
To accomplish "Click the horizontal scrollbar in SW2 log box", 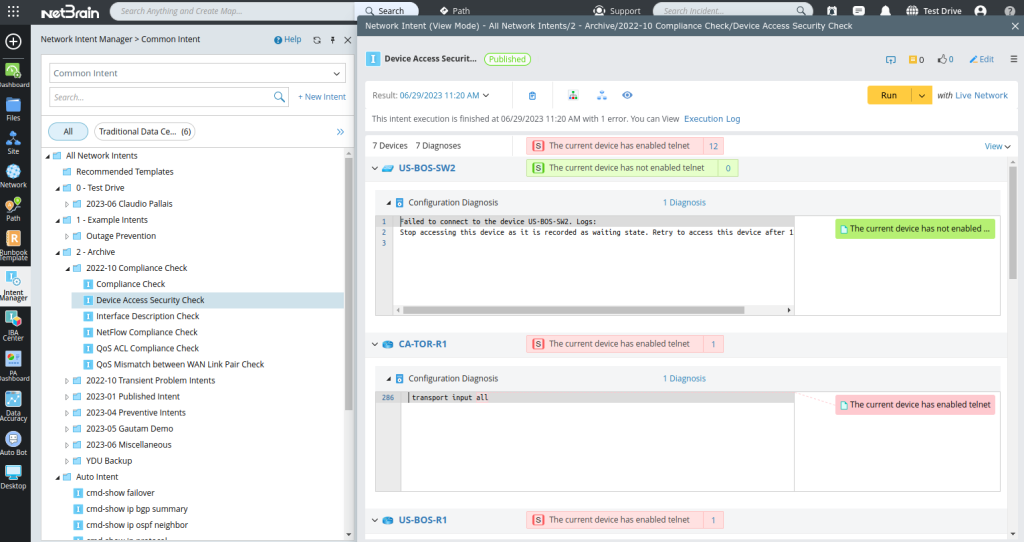I will point(573,310).
